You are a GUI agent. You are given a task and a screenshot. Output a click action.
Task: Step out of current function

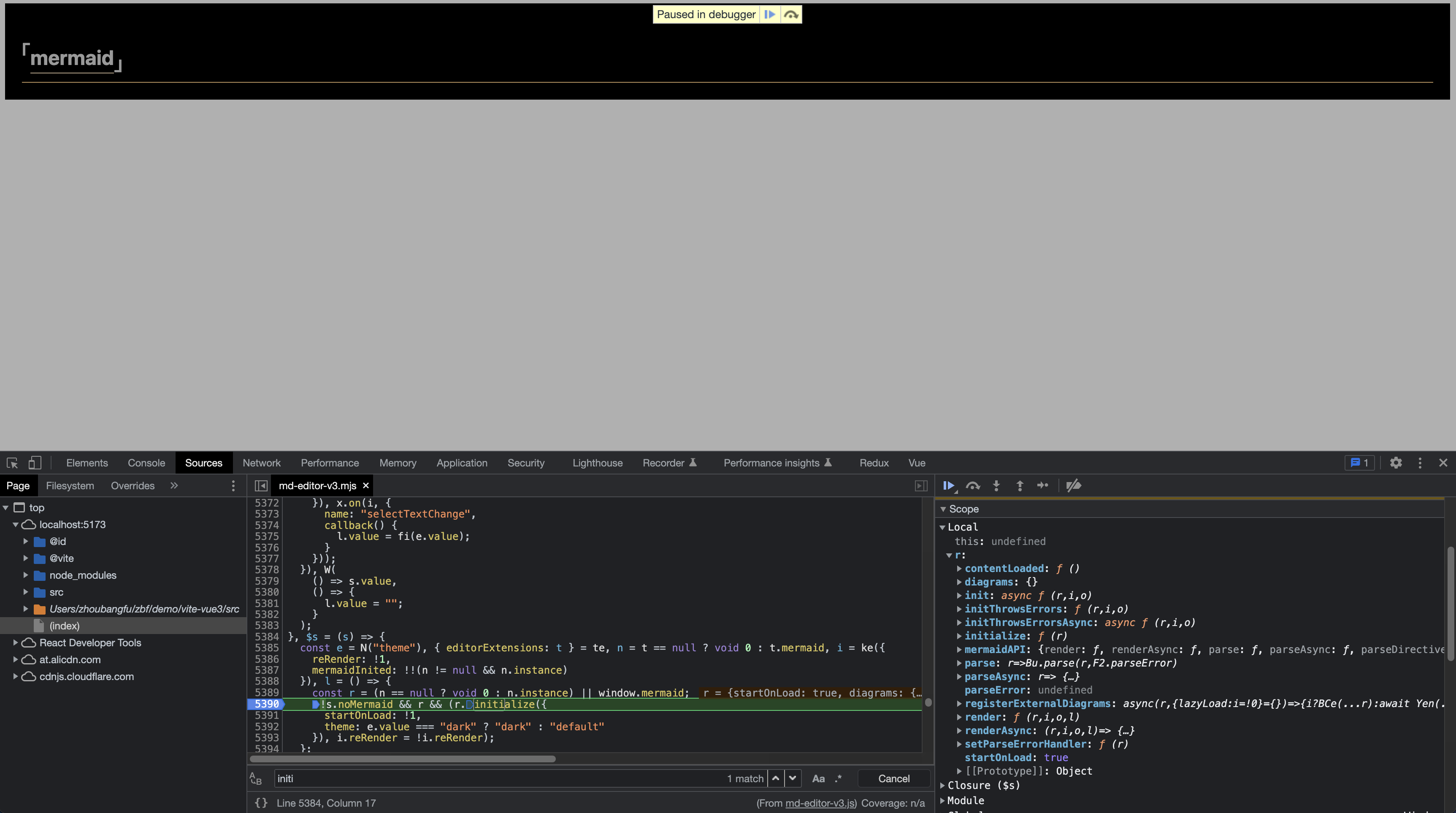(1019, 485)
